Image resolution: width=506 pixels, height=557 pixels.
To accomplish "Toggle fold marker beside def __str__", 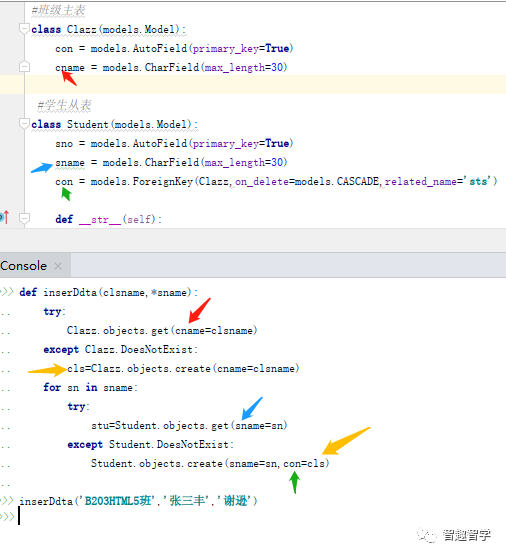I will (24, 218).
